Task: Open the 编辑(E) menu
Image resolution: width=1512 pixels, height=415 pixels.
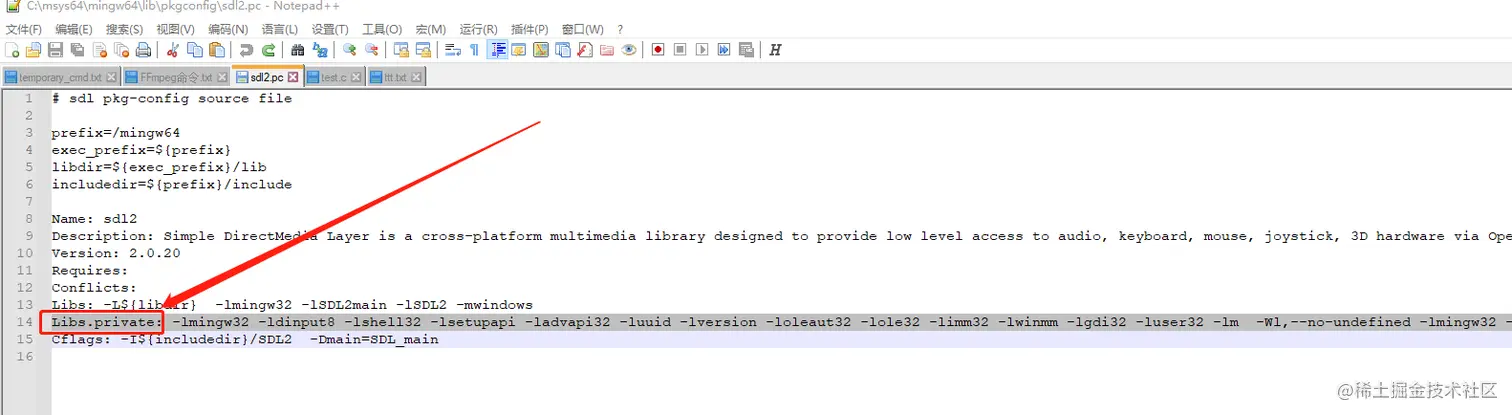Action: click(x=74, y=29)
